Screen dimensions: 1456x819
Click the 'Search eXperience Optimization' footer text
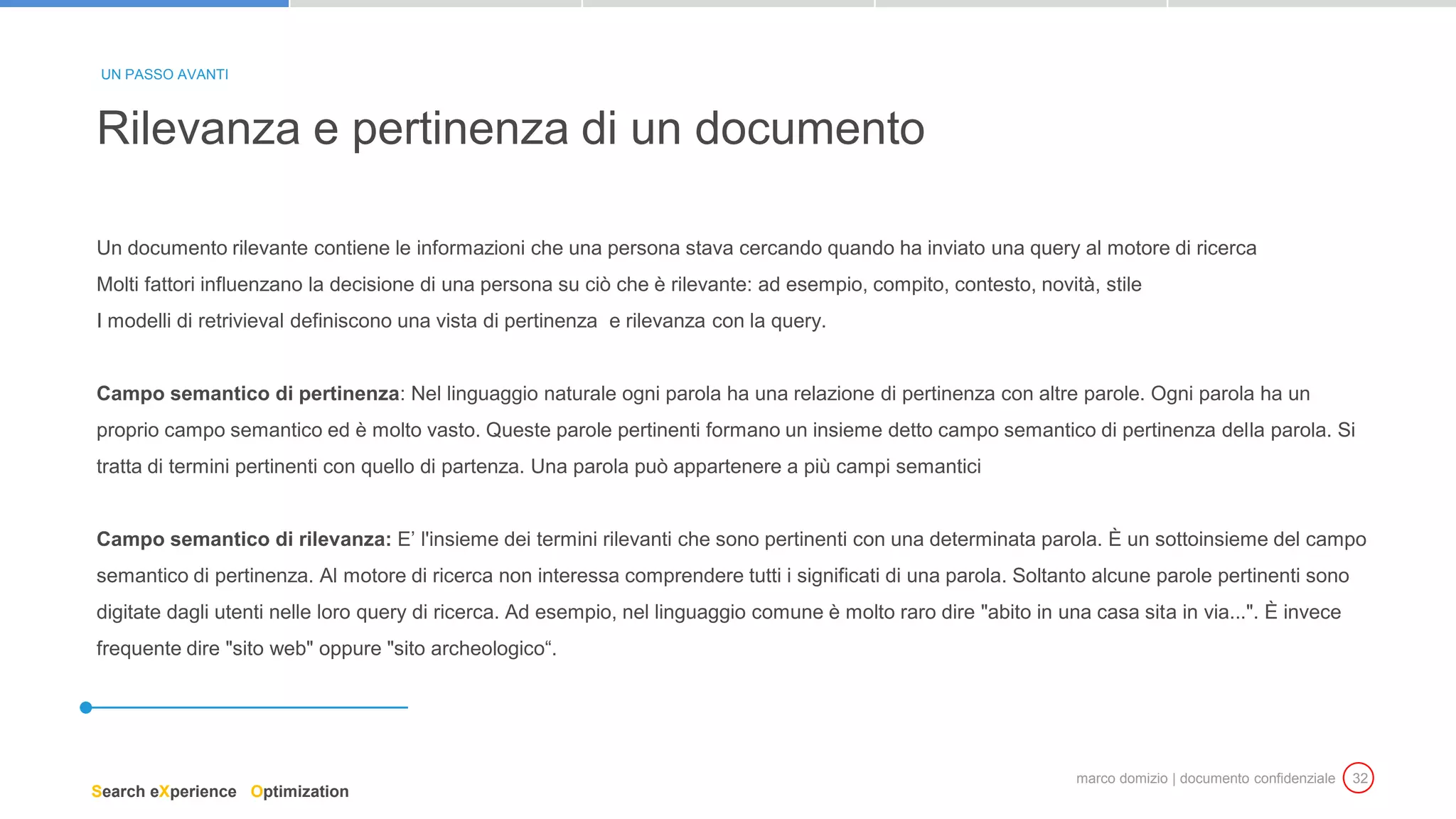click(x=220, y=791)
